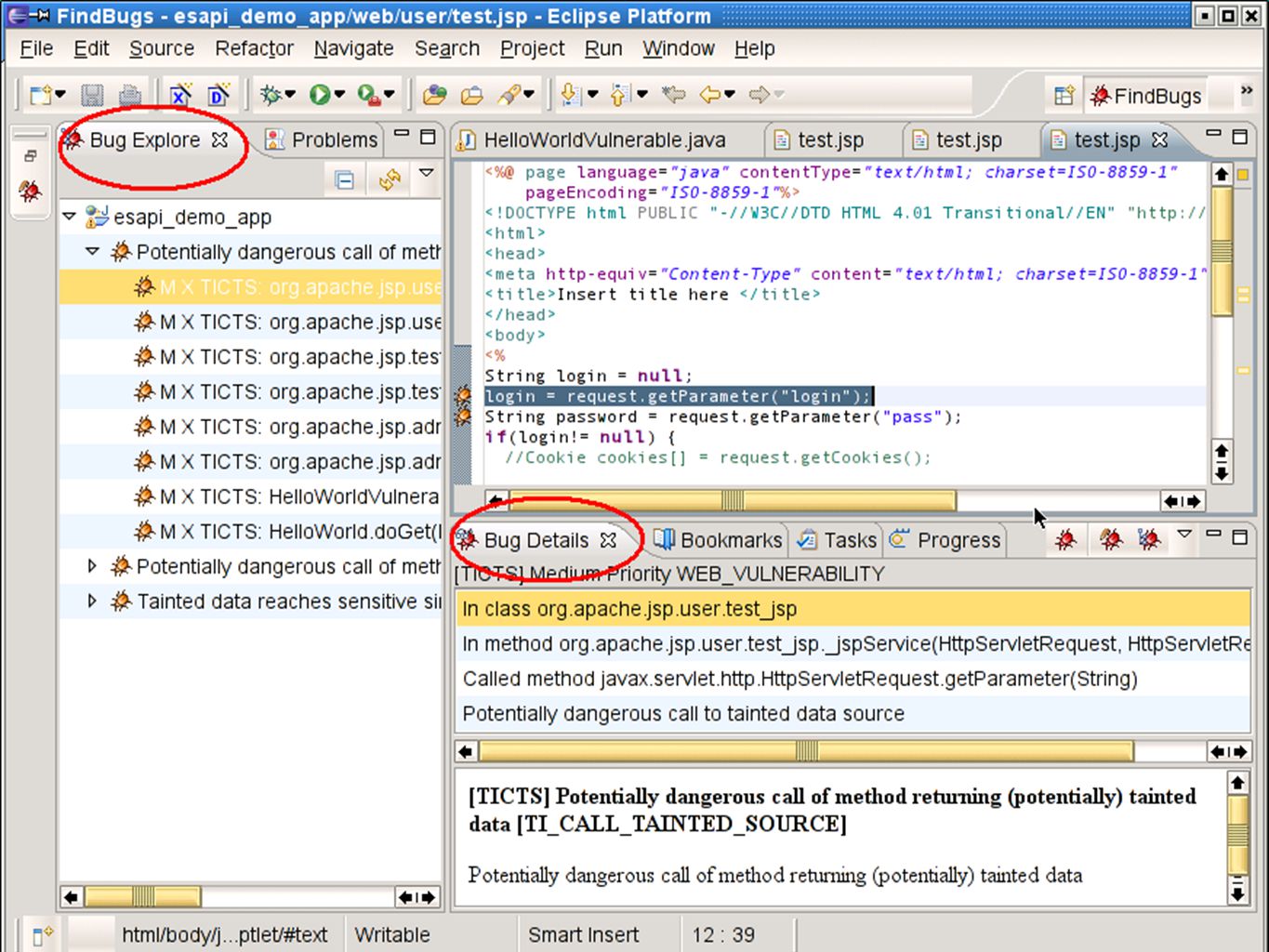
Task: Click the bug marker beside the password line
Action: pos(463,416)
